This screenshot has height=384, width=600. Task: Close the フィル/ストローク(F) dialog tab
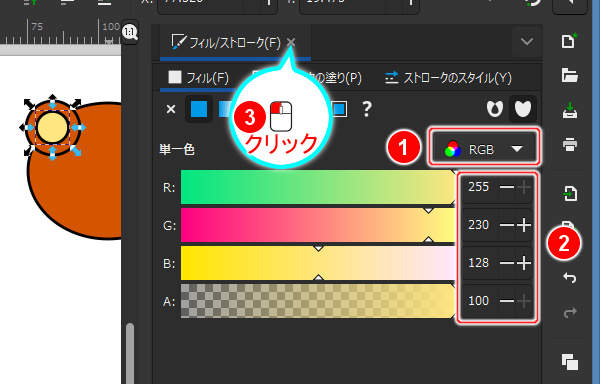[291, 42]
